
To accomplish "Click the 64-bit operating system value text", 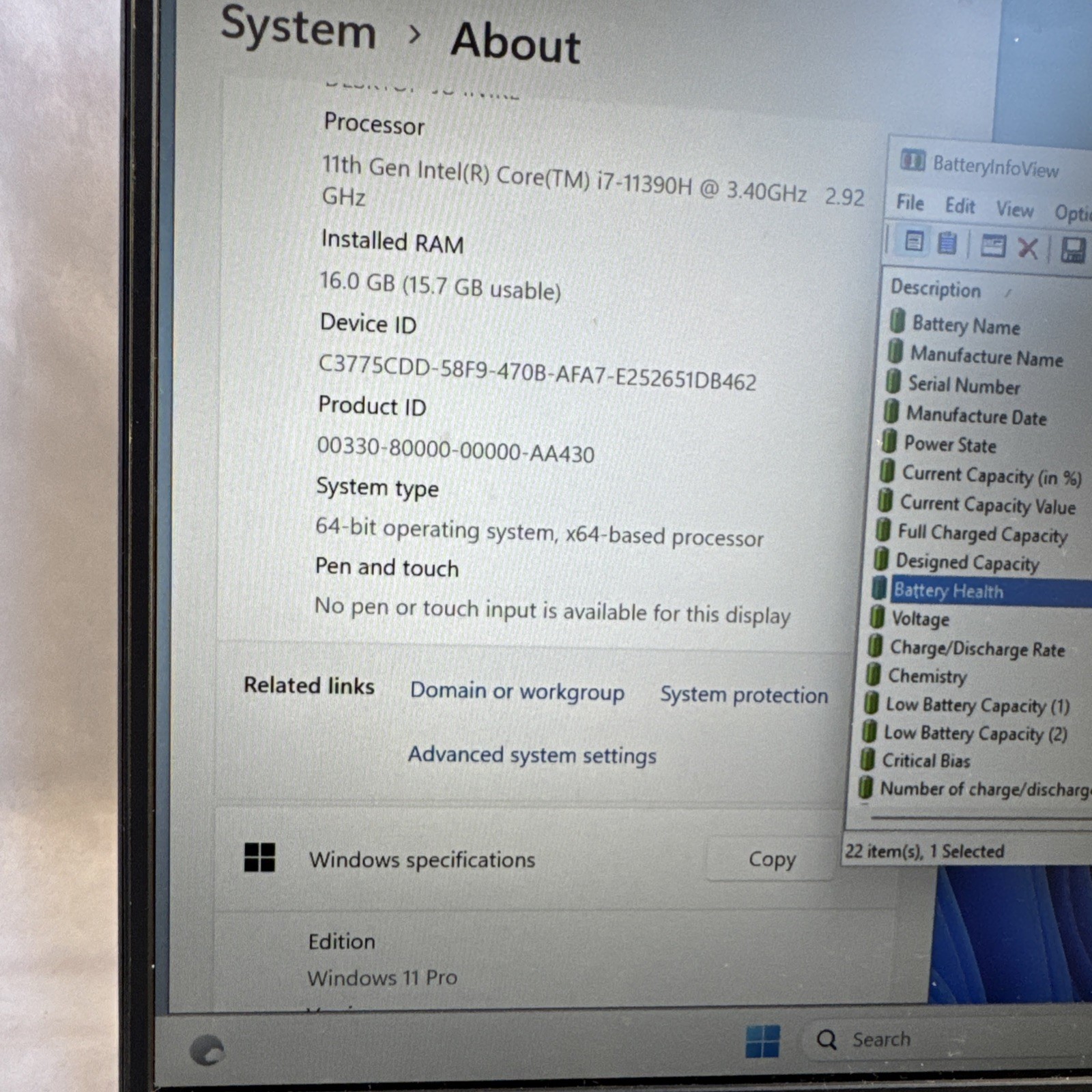I will 539,532.
